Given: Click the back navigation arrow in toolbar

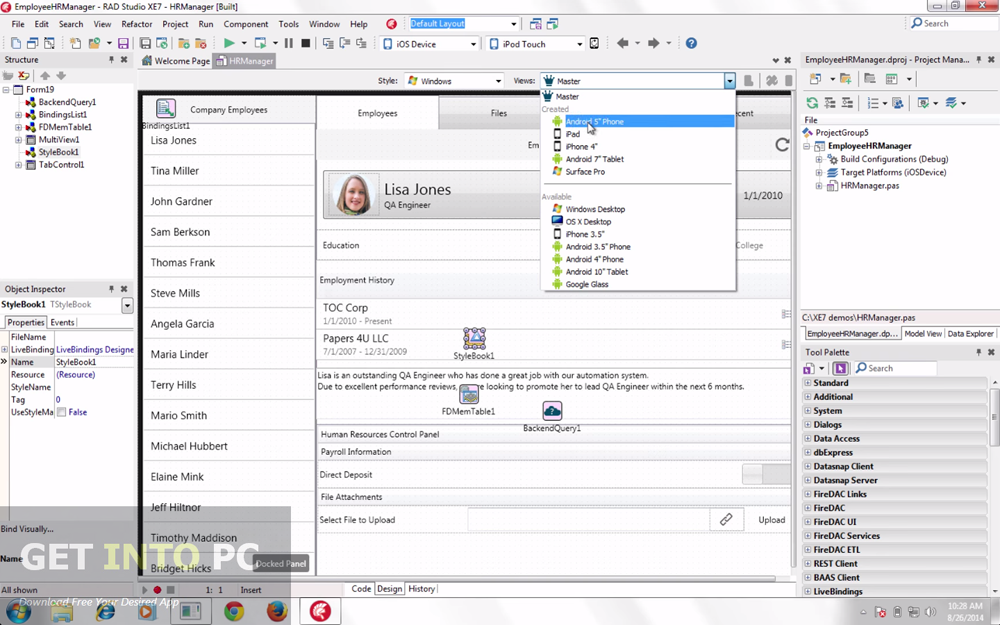Looking at the screenshot, I should [622, 43].
